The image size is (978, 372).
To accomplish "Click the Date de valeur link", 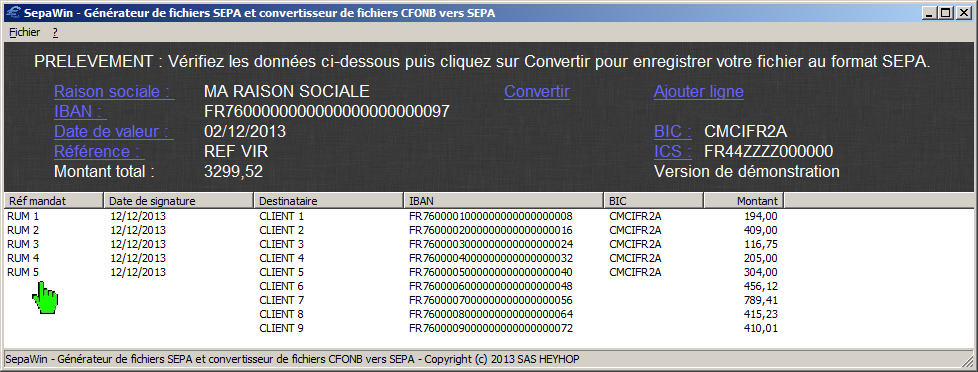I will 114,132.
